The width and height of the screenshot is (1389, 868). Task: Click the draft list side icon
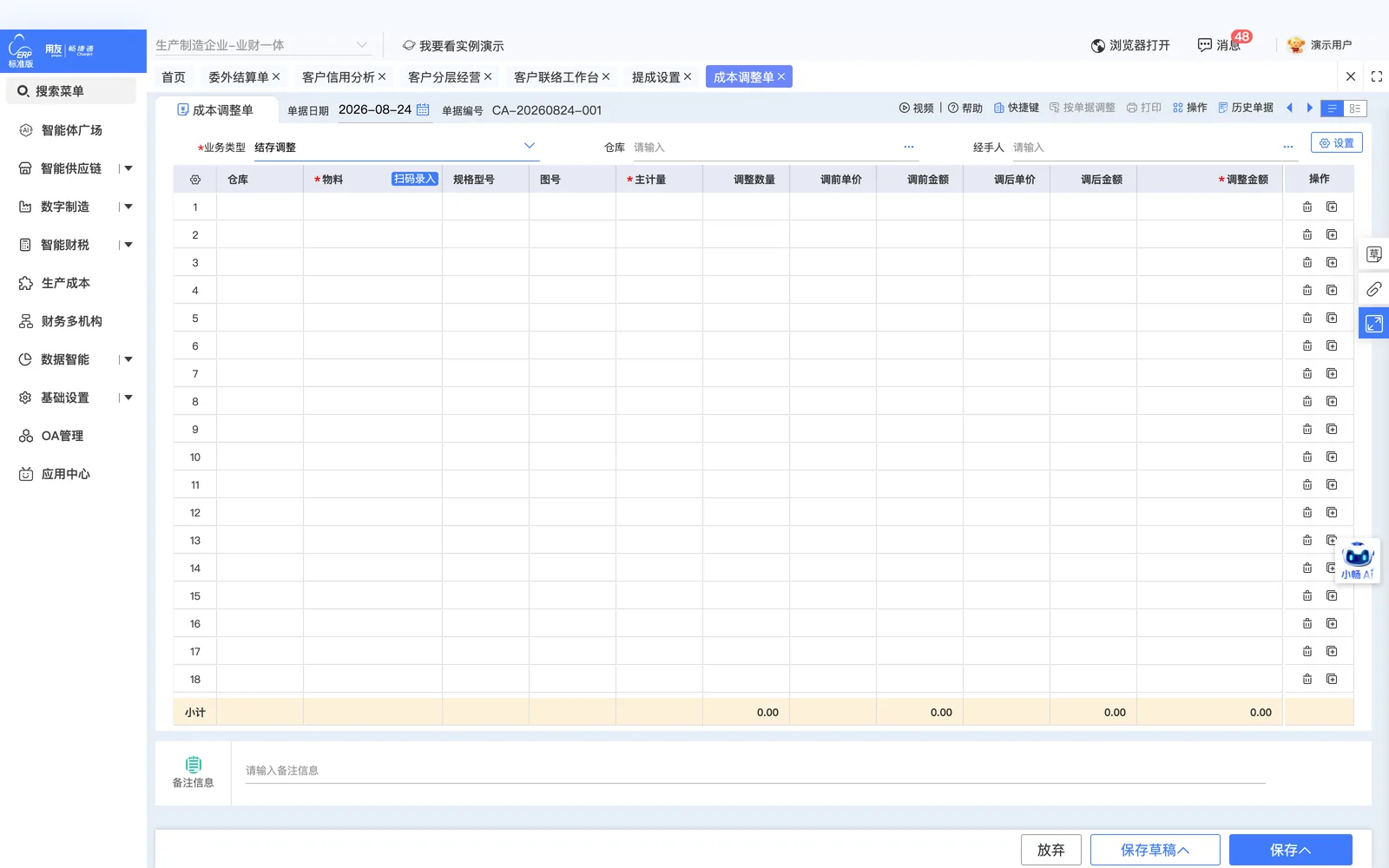tap(1373, 254)
